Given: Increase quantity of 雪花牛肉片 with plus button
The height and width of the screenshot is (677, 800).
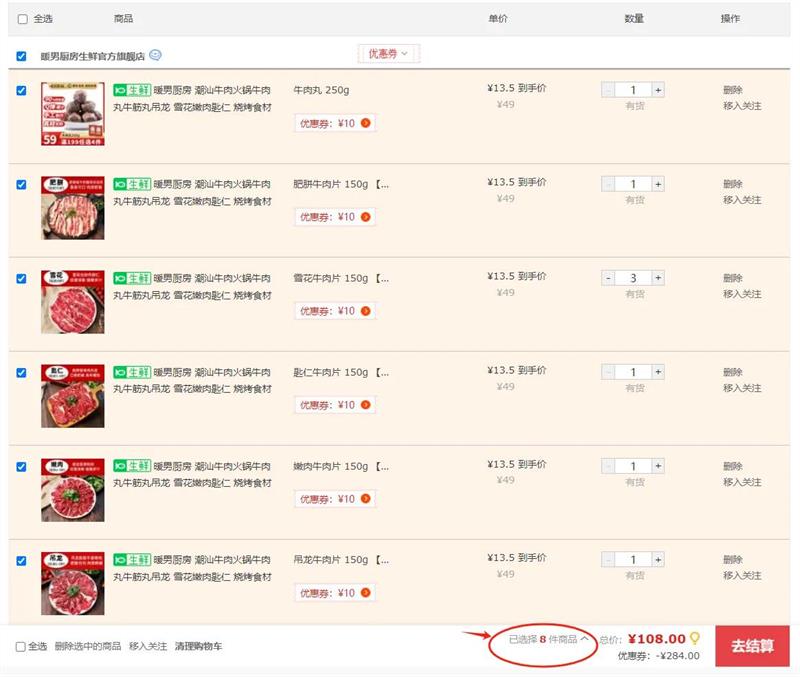Looking at the screenshot, I should click(658, 278).
